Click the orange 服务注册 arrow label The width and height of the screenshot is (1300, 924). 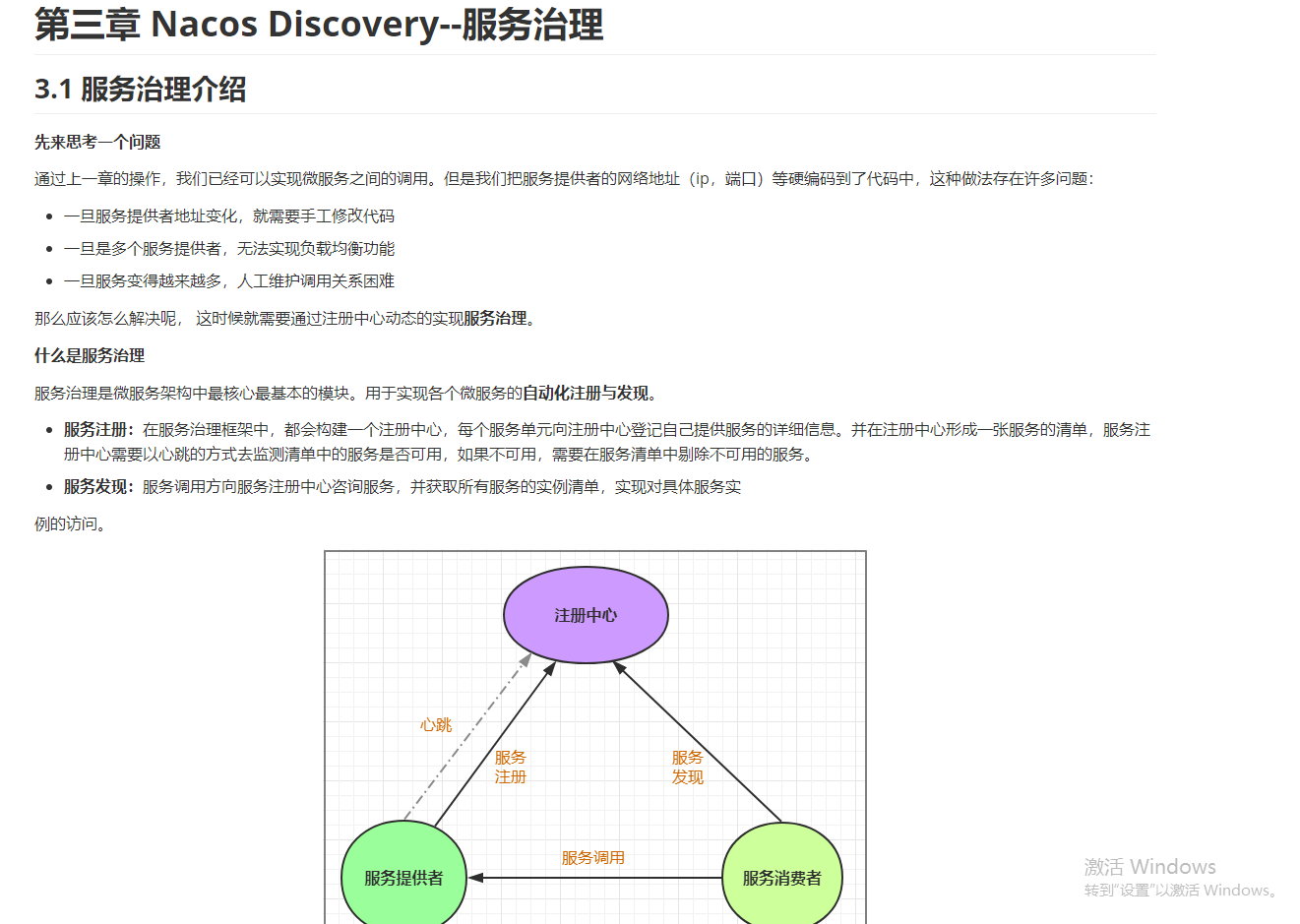[510, 767]
